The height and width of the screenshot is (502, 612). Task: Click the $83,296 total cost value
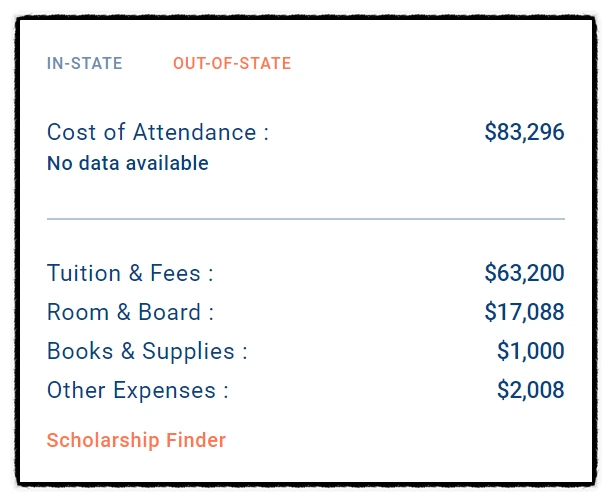point(524,132)
